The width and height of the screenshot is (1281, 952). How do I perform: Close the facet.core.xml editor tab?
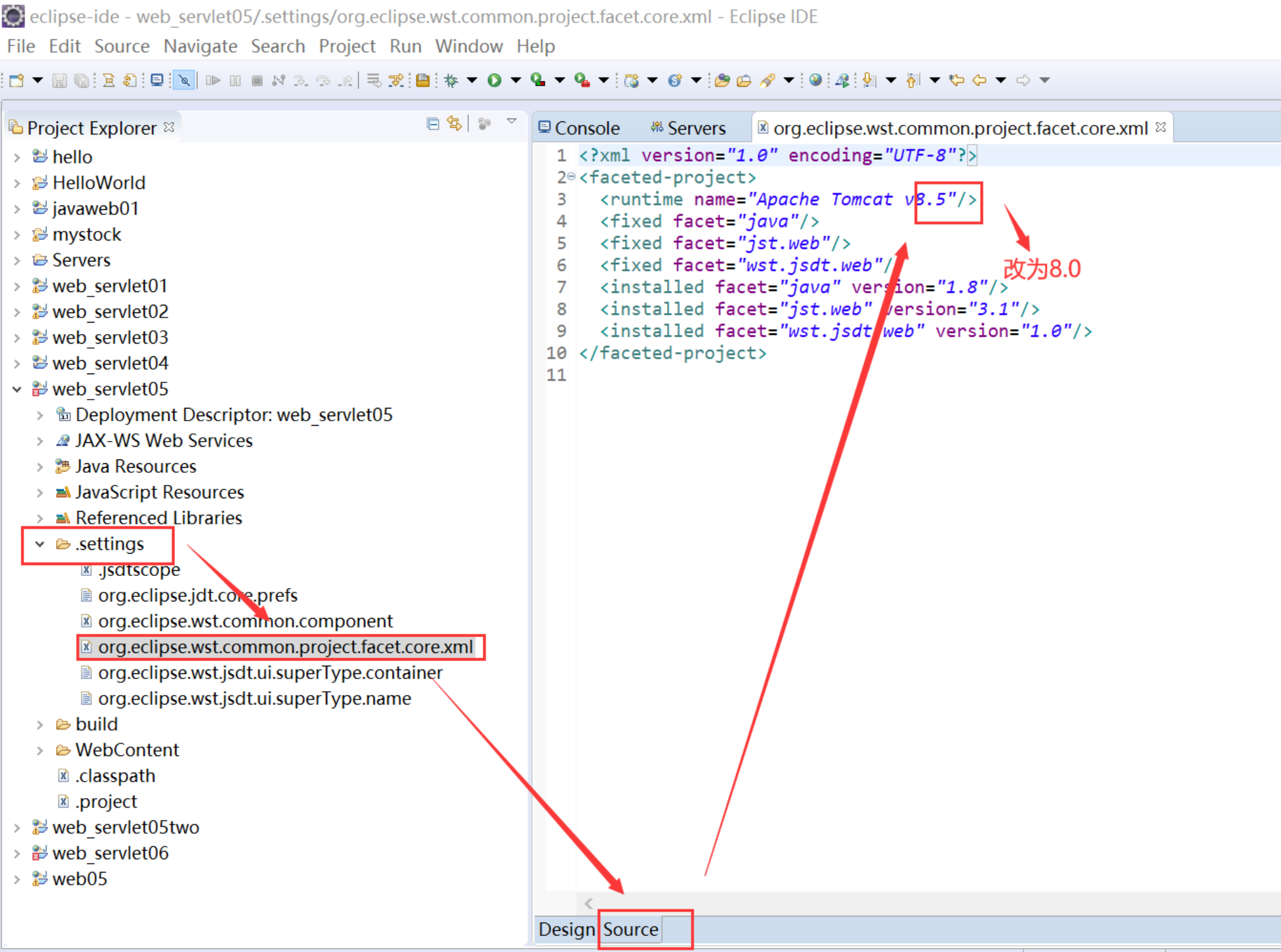(x=1161, y=127)
